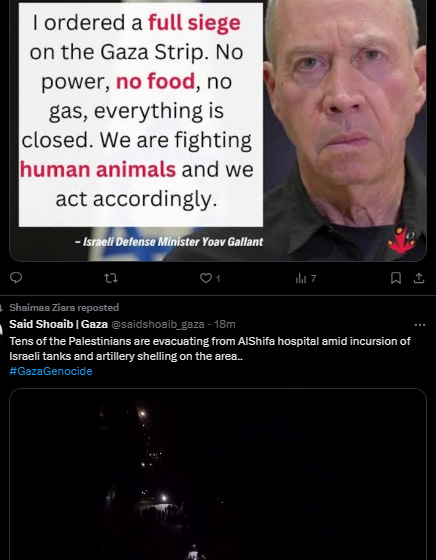Open the "Shaimaa Ziara reposted" link
Screen dimensions: 436x560
(64, 308)
